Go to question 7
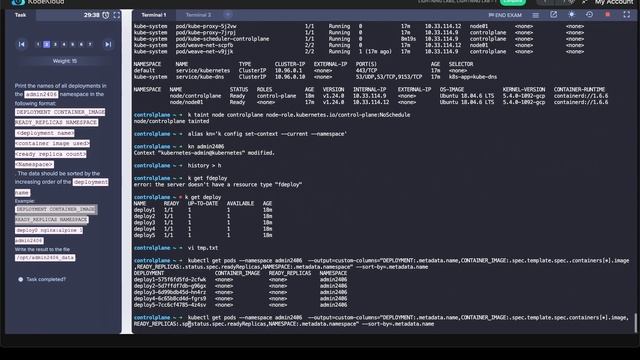The width and height of the screenshot is (640, 360). pos(90,44)
